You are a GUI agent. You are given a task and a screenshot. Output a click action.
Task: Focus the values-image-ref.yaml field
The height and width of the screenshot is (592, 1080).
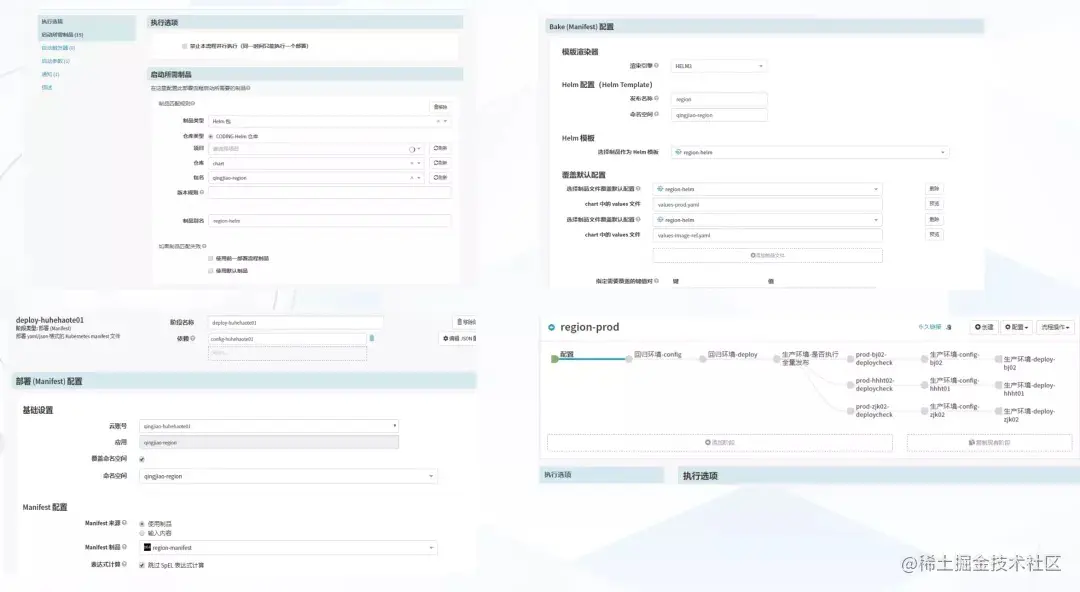pos(767,235)
